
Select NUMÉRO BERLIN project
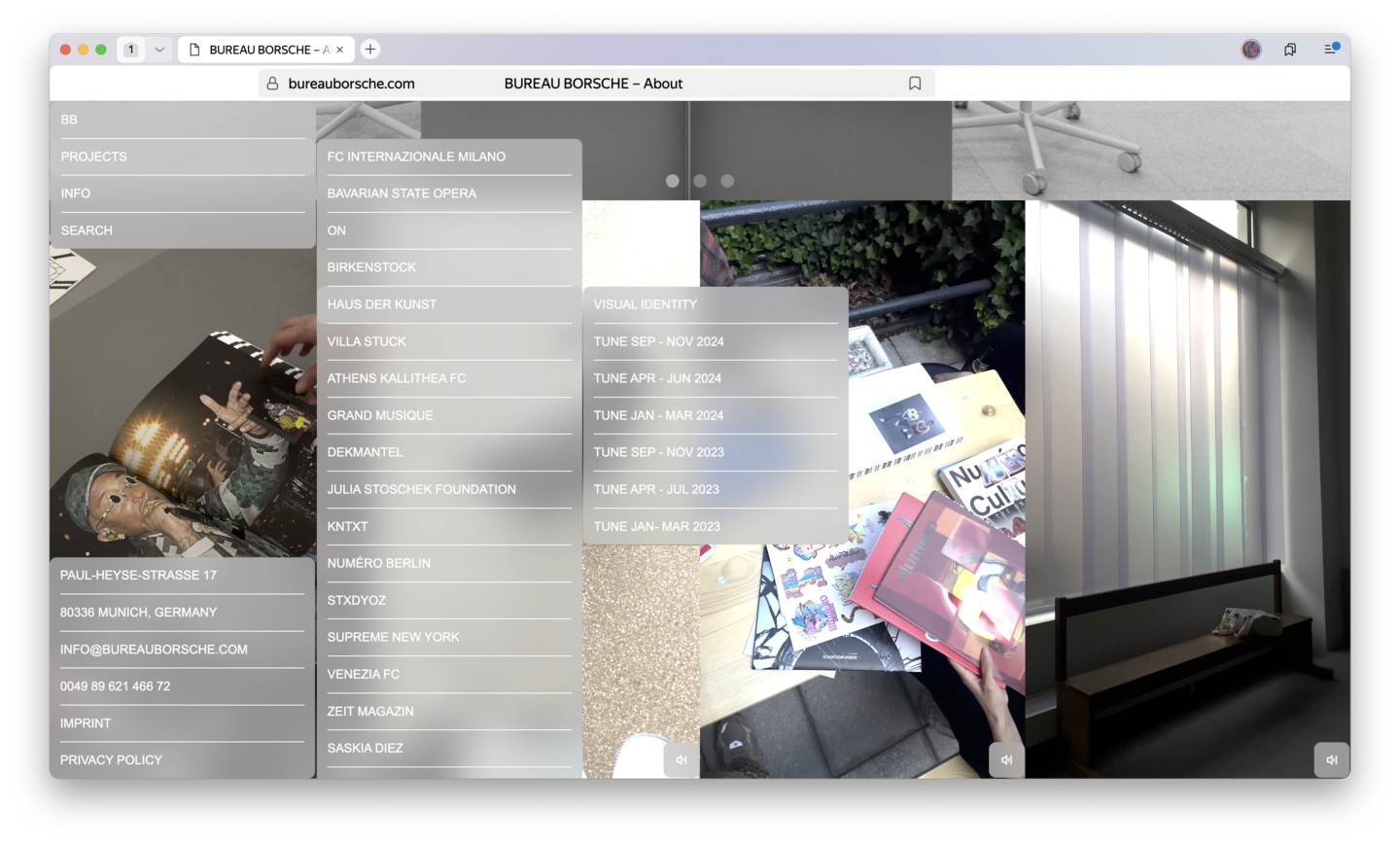(449, 563)
